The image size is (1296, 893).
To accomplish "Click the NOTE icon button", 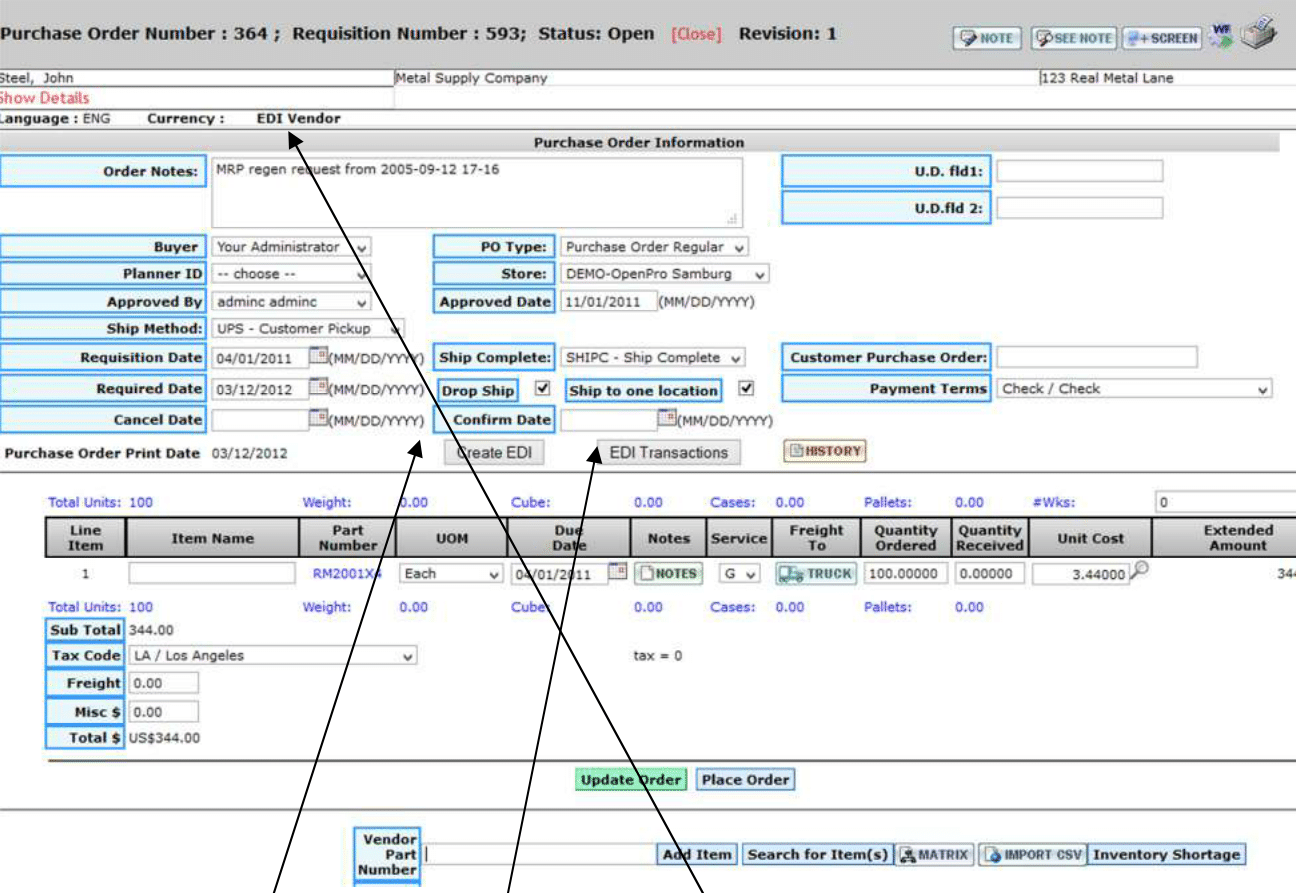I will coord(986,38).
